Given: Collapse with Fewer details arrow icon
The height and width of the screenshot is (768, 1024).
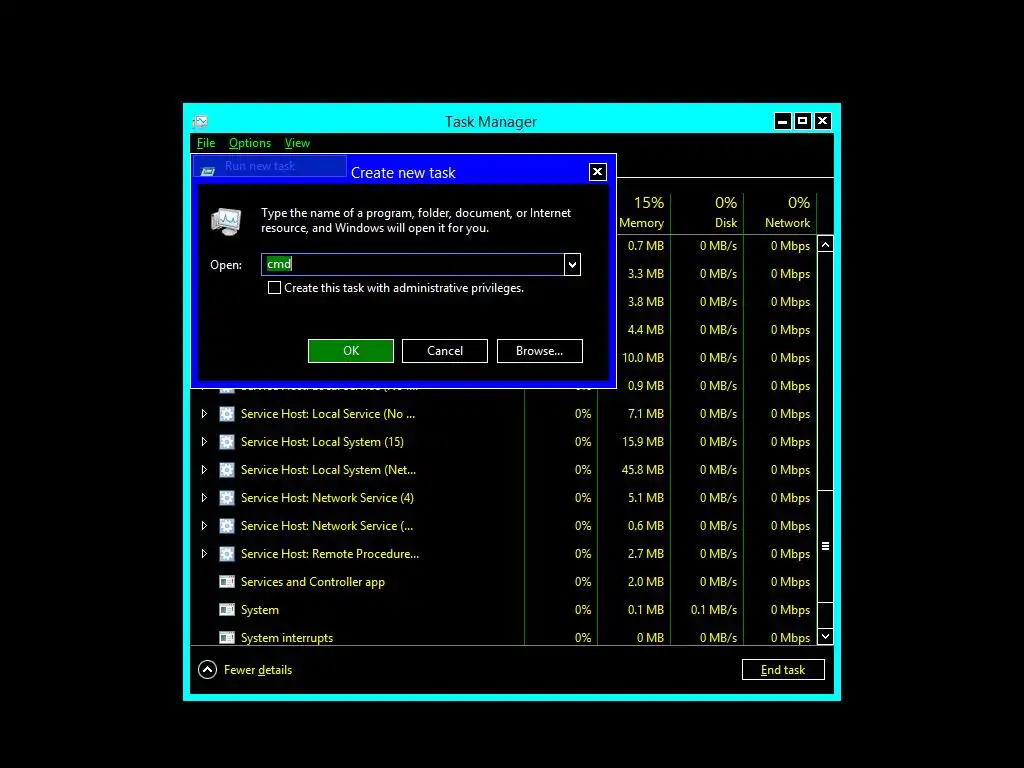Looking at the screenshot, I should 207,670.
